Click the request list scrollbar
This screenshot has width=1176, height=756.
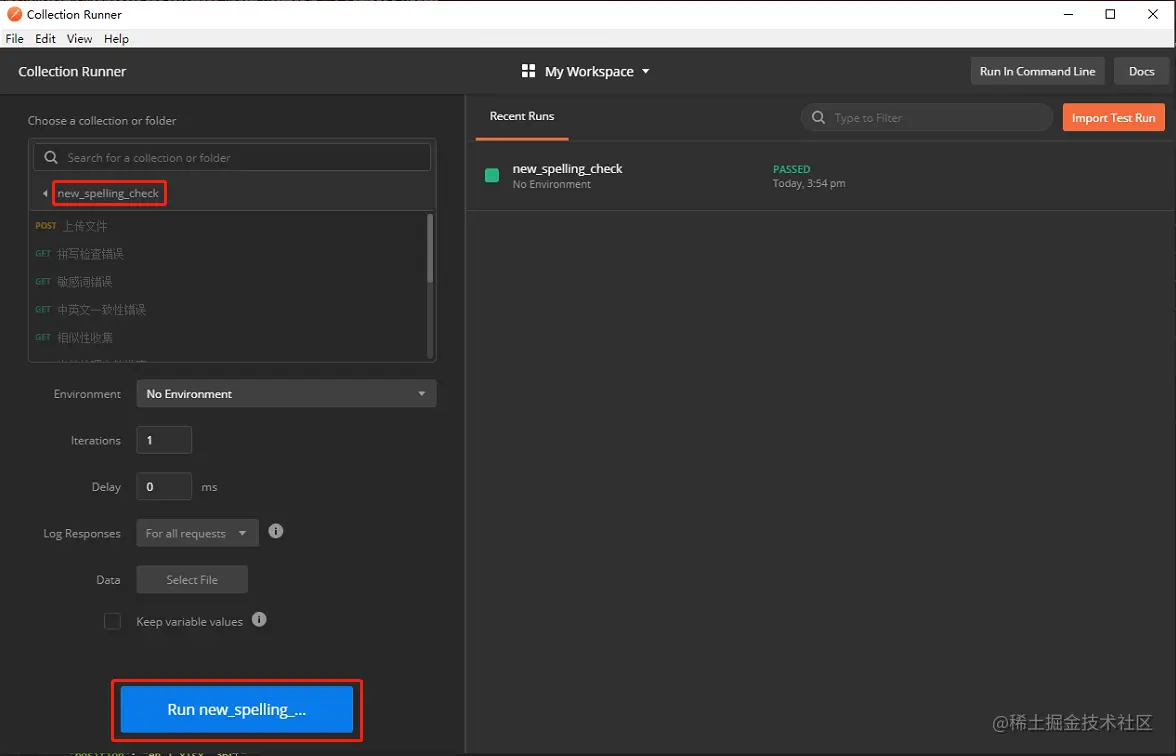[x=430, y=248]
